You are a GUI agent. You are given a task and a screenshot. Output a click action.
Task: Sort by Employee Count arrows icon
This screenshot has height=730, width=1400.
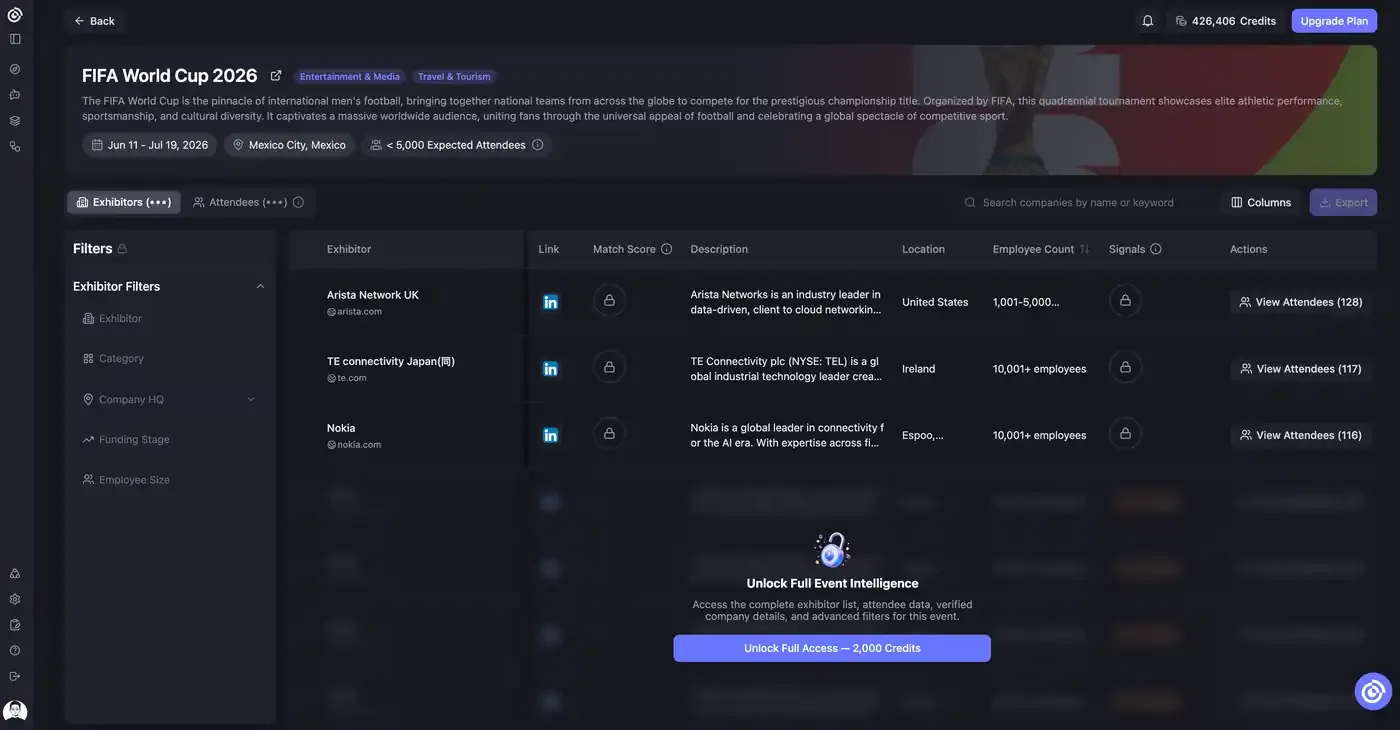point(1085,249)
